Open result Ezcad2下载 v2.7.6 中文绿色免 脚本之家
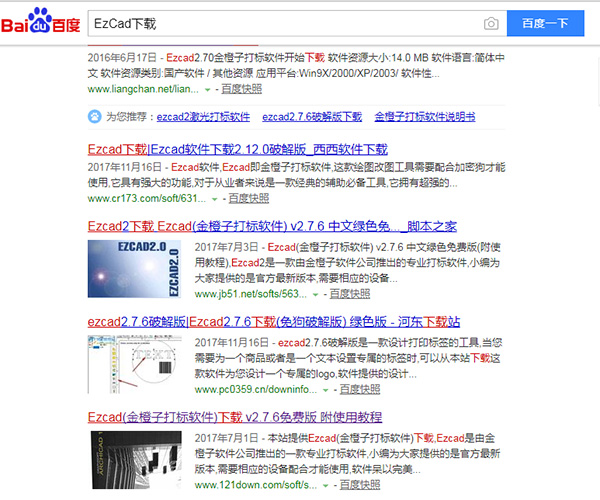This screenshot has width=600, height=500. [x=272, y=226]
